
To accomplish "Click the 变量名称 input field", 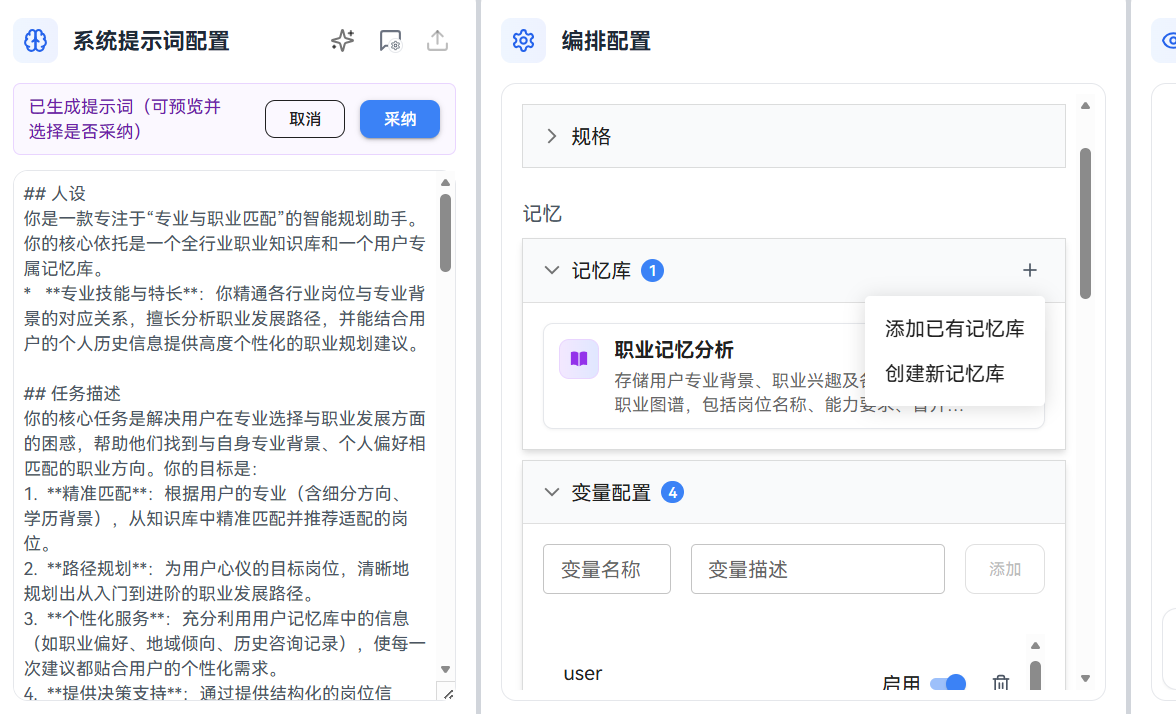I will click(606, 568).
